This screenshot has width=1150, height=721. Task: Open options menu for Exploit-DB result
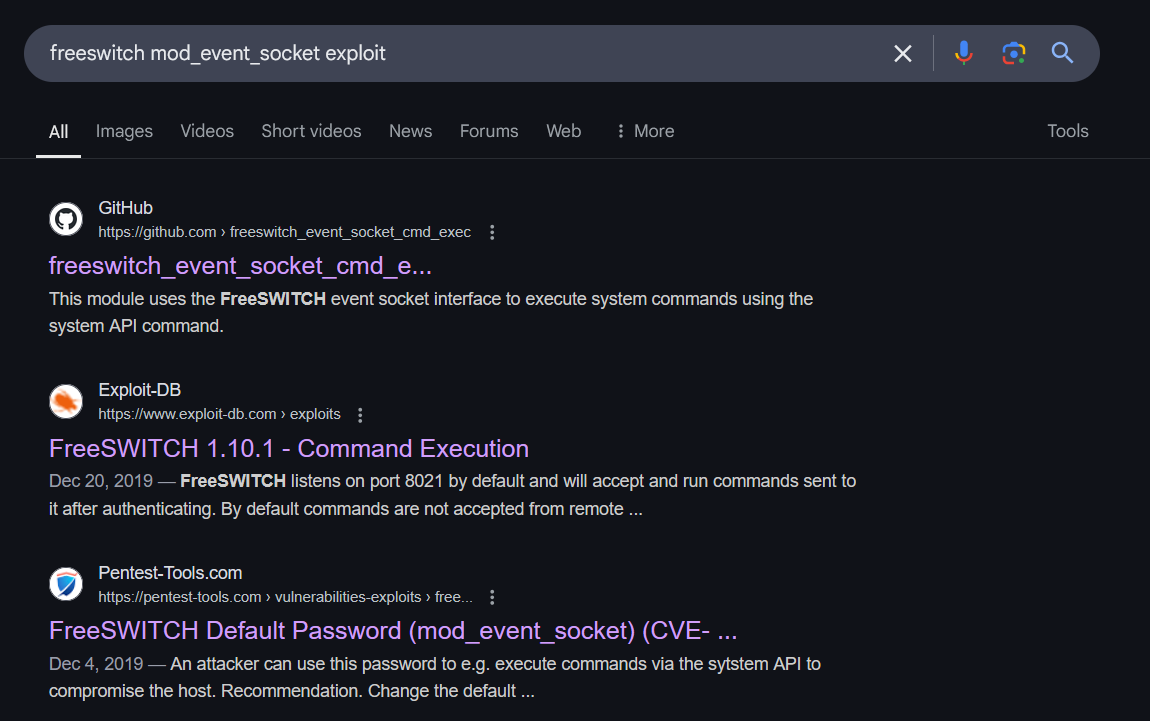(360, 415)
